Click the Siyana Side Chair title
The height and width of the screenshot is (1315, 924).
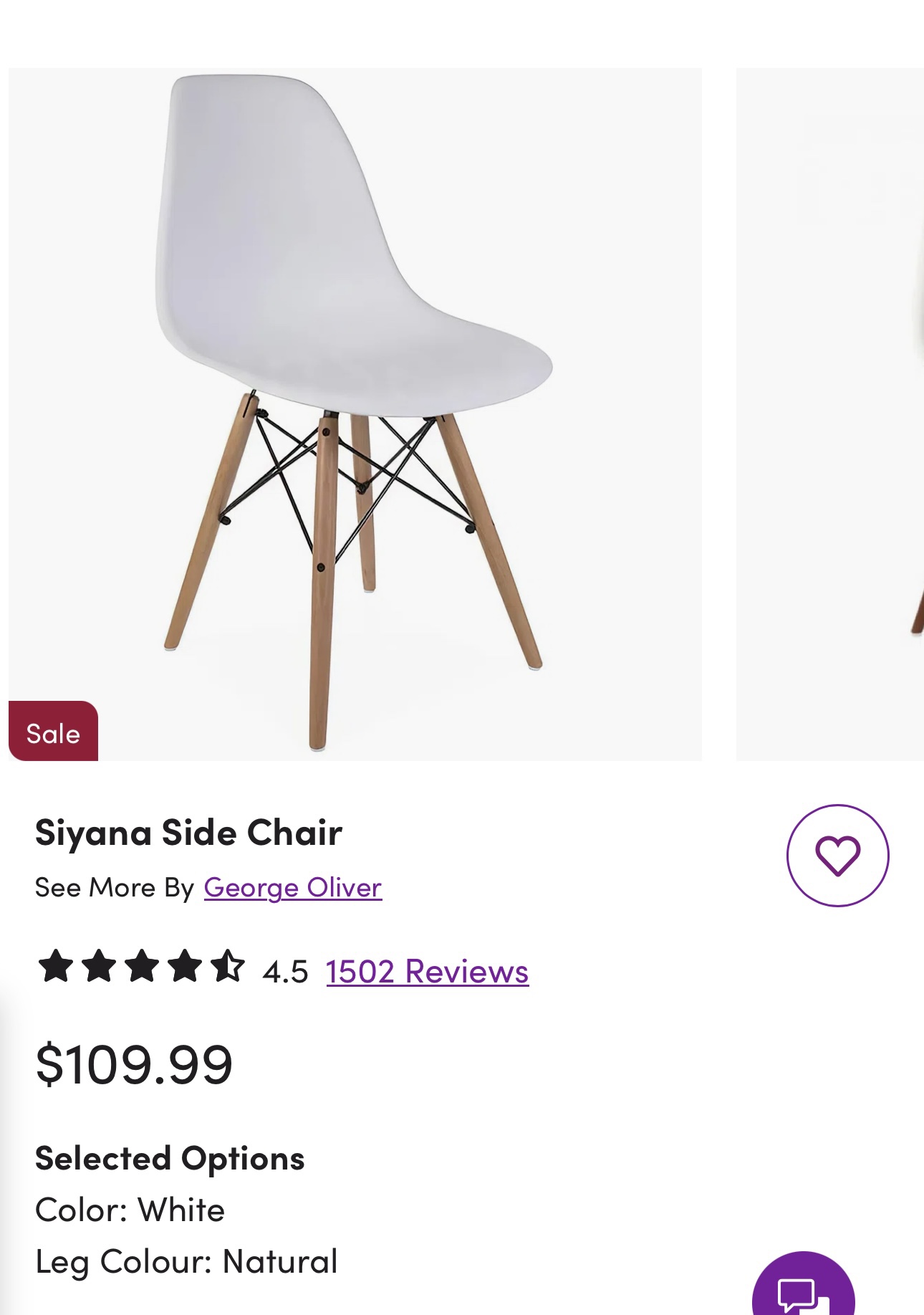pyautogui.click(x=188, y=833)
